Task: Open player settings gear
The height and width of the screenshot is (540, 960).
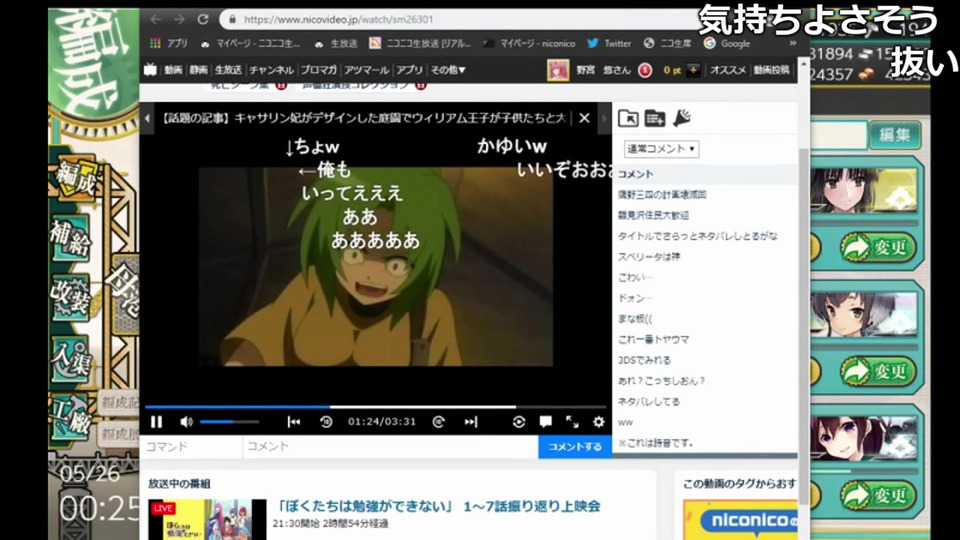Action: (599, 422)
